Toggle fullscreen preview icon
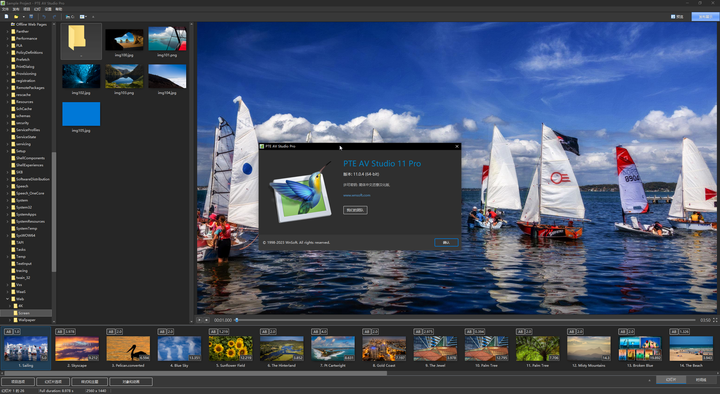 [714, 320]
